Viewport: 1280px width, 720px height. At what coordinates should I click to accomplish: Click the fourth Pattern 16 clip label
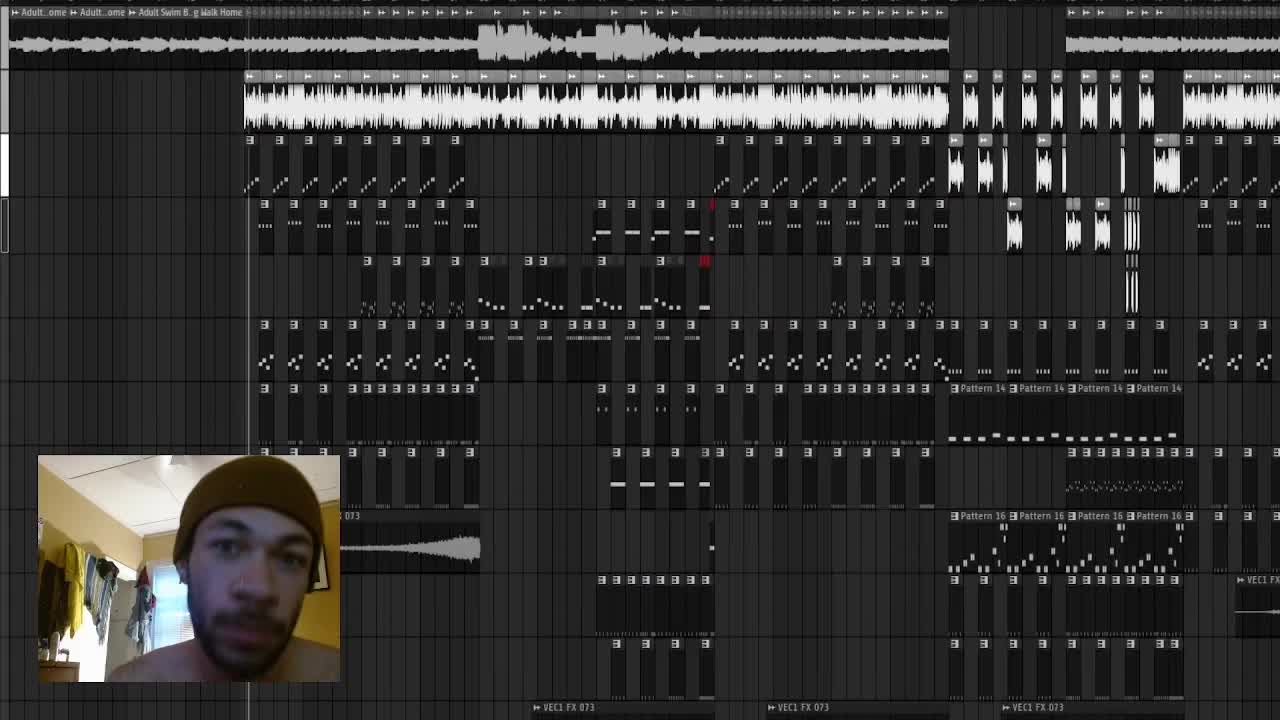(1160, 516)
